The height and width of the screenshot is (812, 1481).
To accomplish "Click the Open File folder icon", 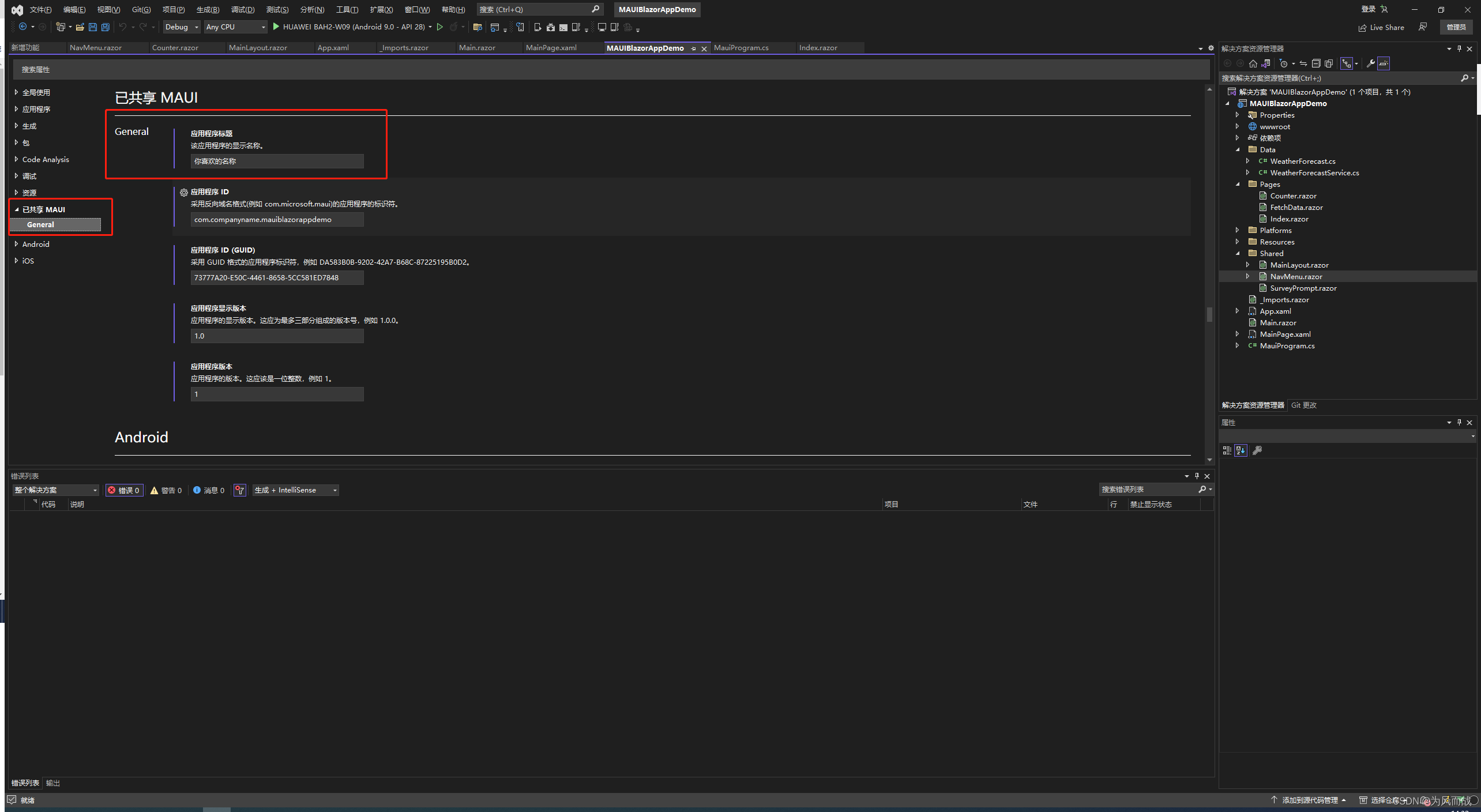I will 80,27.
